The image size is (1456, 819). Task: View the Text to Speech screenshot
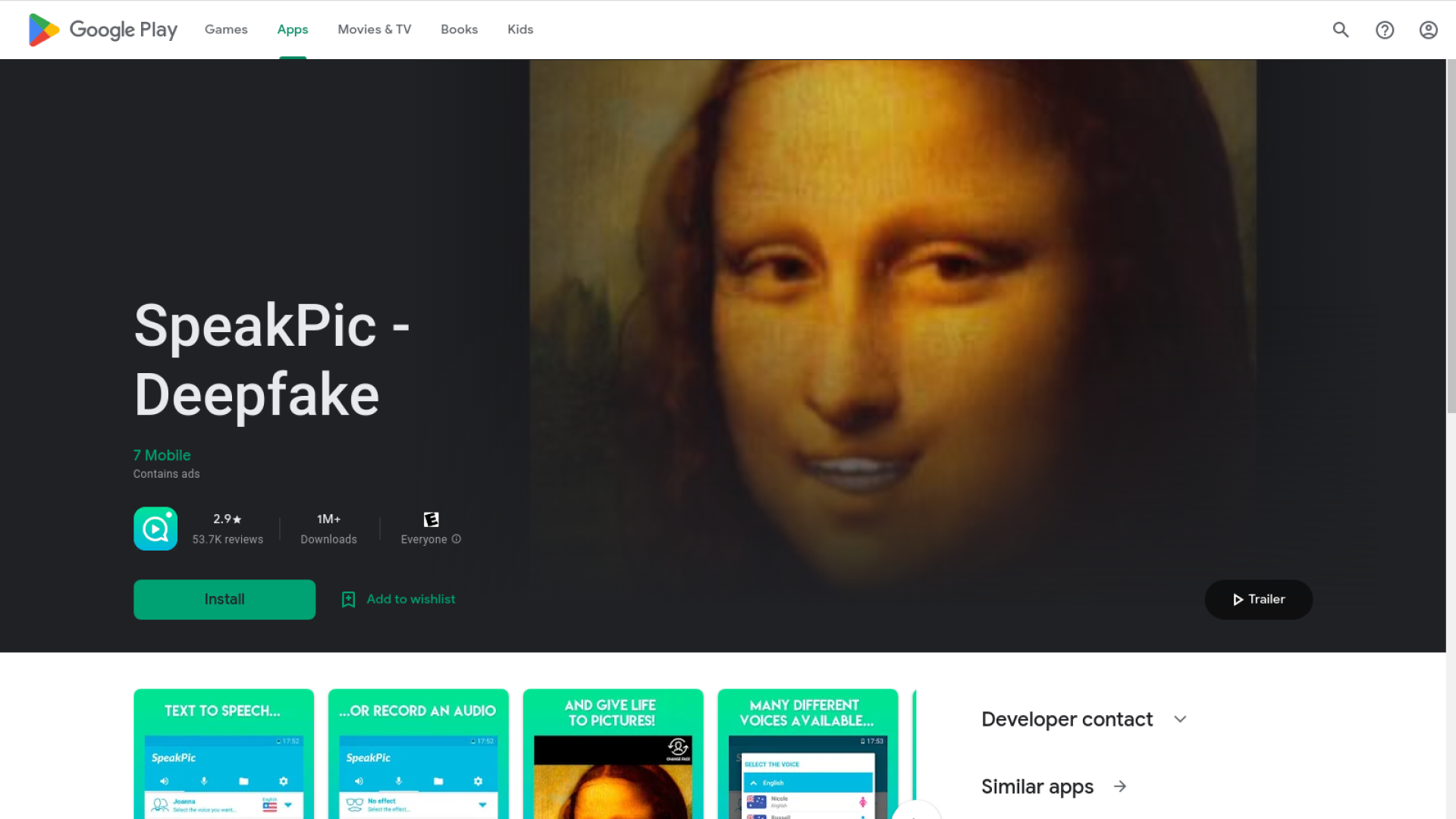[x=224, y=754]
